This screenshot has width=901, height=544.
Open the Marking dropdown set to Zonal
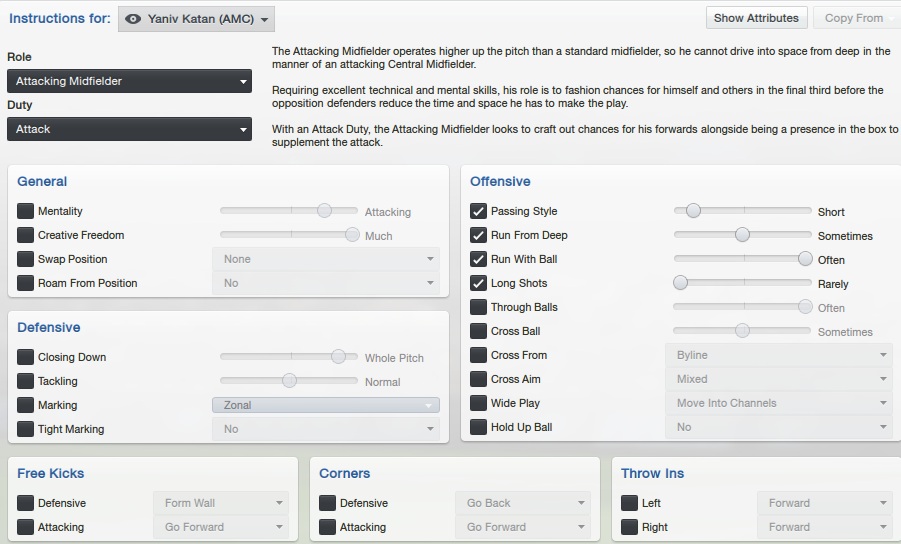pos(325,405)
